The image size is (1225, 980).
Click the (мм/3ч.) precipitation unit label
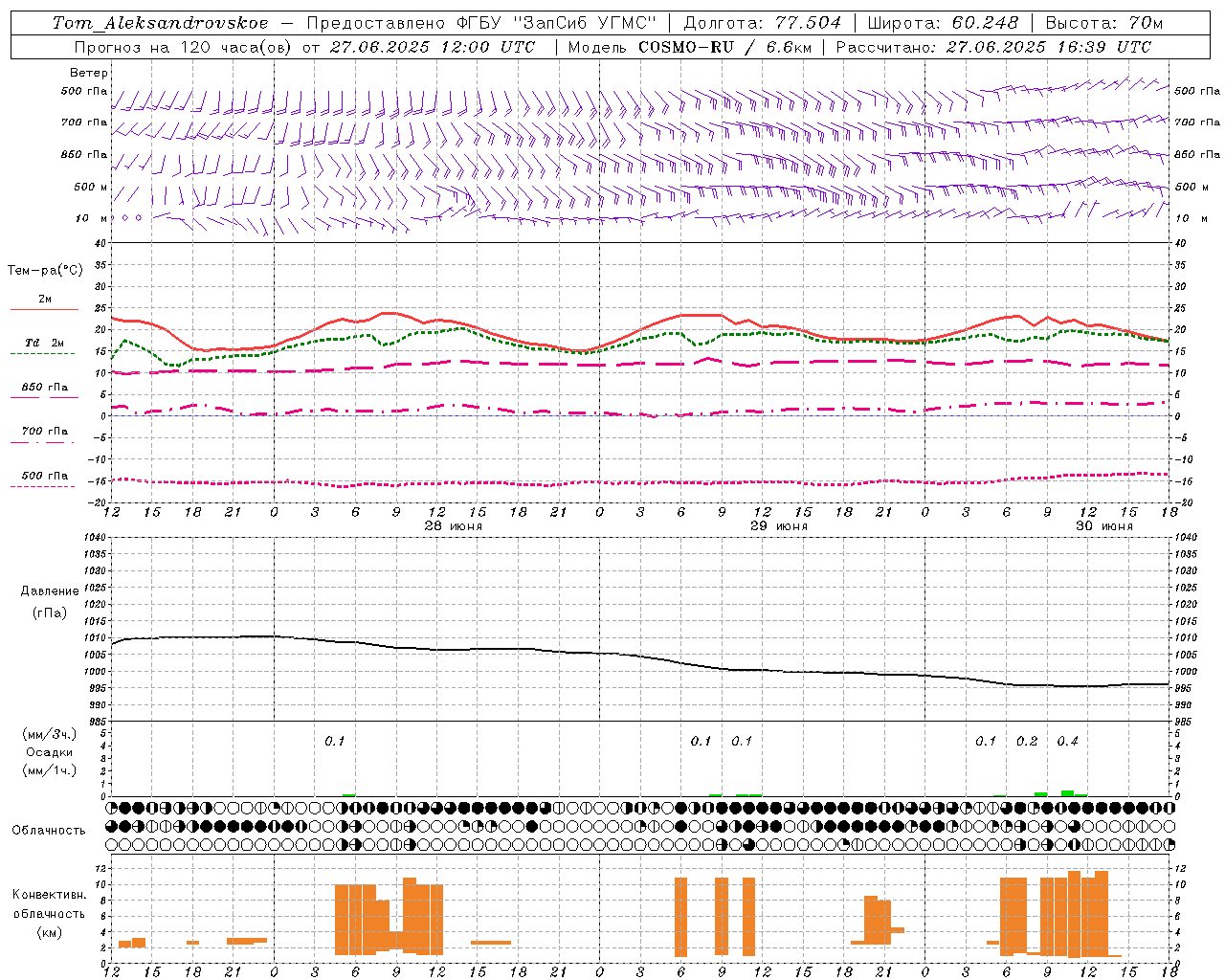pyautogui.click(x=50, y=734)
